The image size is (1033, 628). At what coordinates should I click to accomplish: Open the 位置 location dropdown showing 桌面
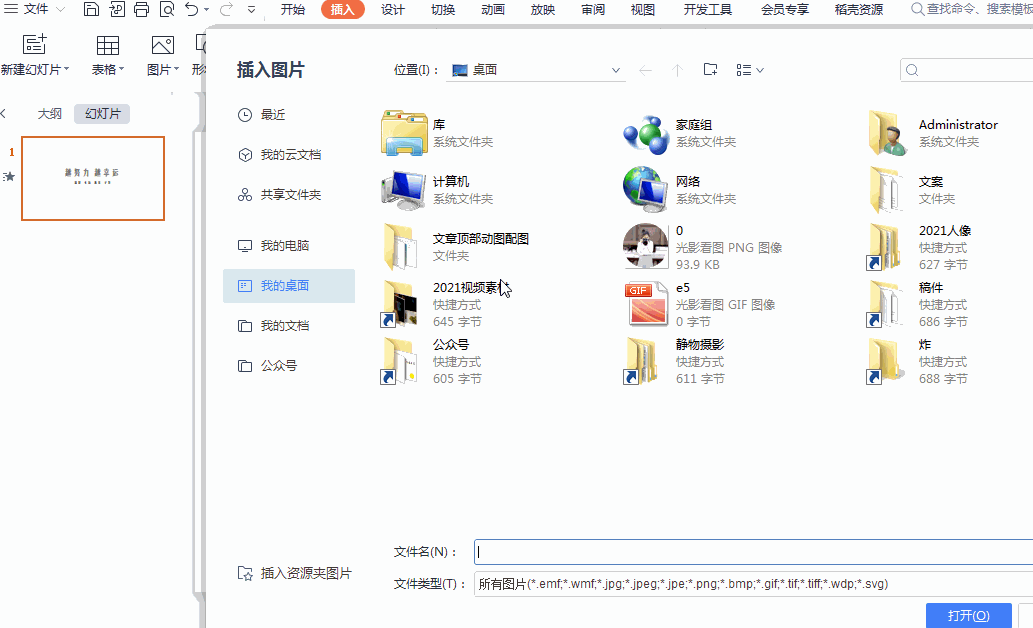(x=536, y=70)
